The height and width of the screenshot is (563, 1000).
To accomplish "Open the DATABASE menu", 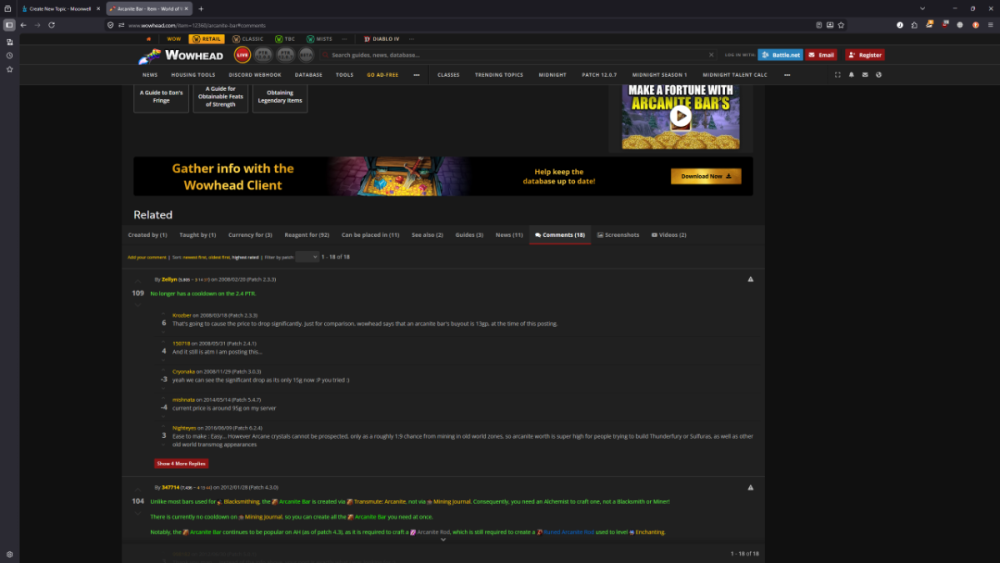I will [x=309, y=75].
